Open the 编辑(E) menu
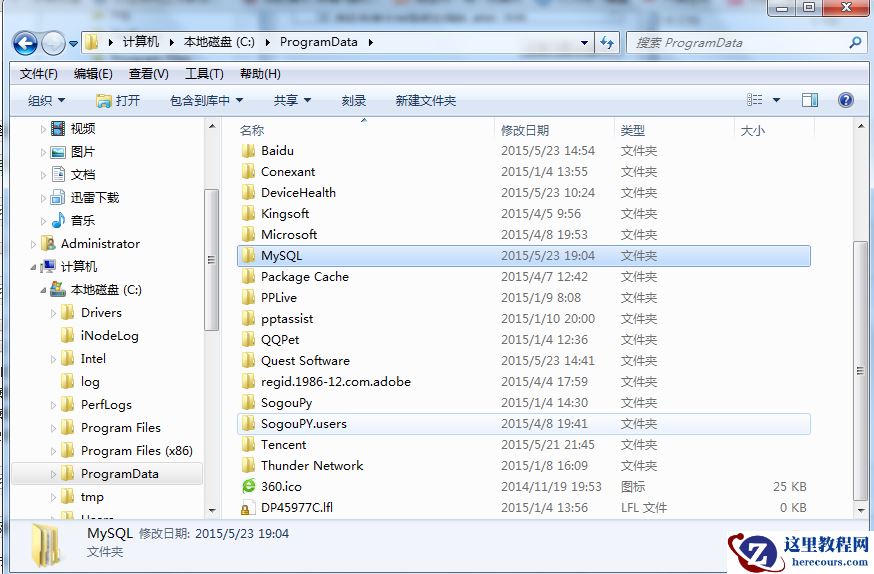 pyautogui.click(x=93, y=74)
